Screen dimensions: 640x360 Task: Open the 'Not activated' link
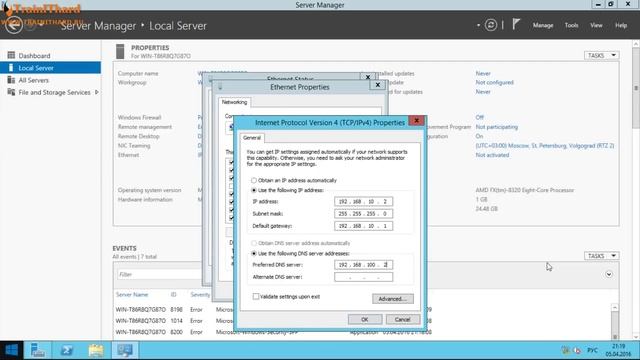492,155
